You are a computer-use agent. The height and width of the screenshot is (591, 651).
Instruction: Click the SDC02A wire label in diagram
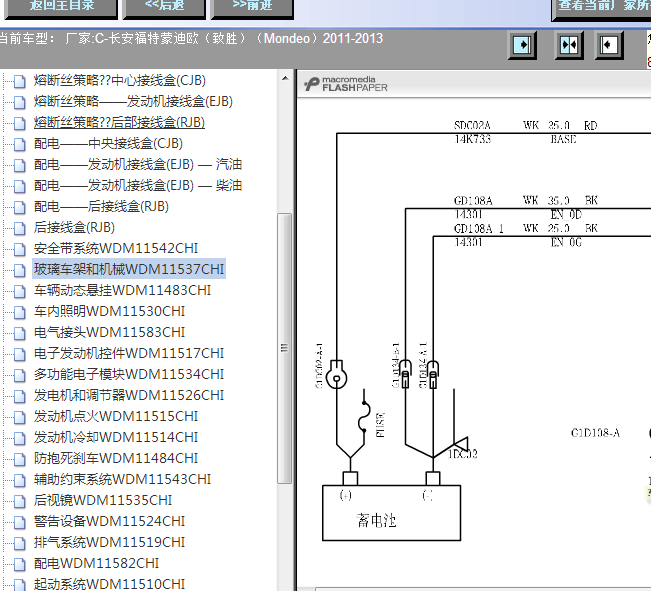(x=472, y=125)
